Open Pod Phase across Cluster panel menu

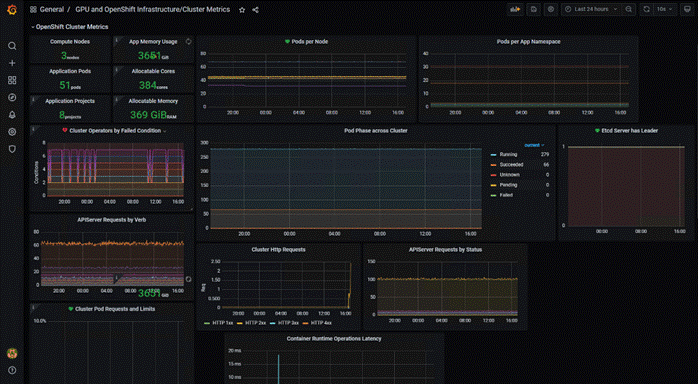[x=376, y=130]
